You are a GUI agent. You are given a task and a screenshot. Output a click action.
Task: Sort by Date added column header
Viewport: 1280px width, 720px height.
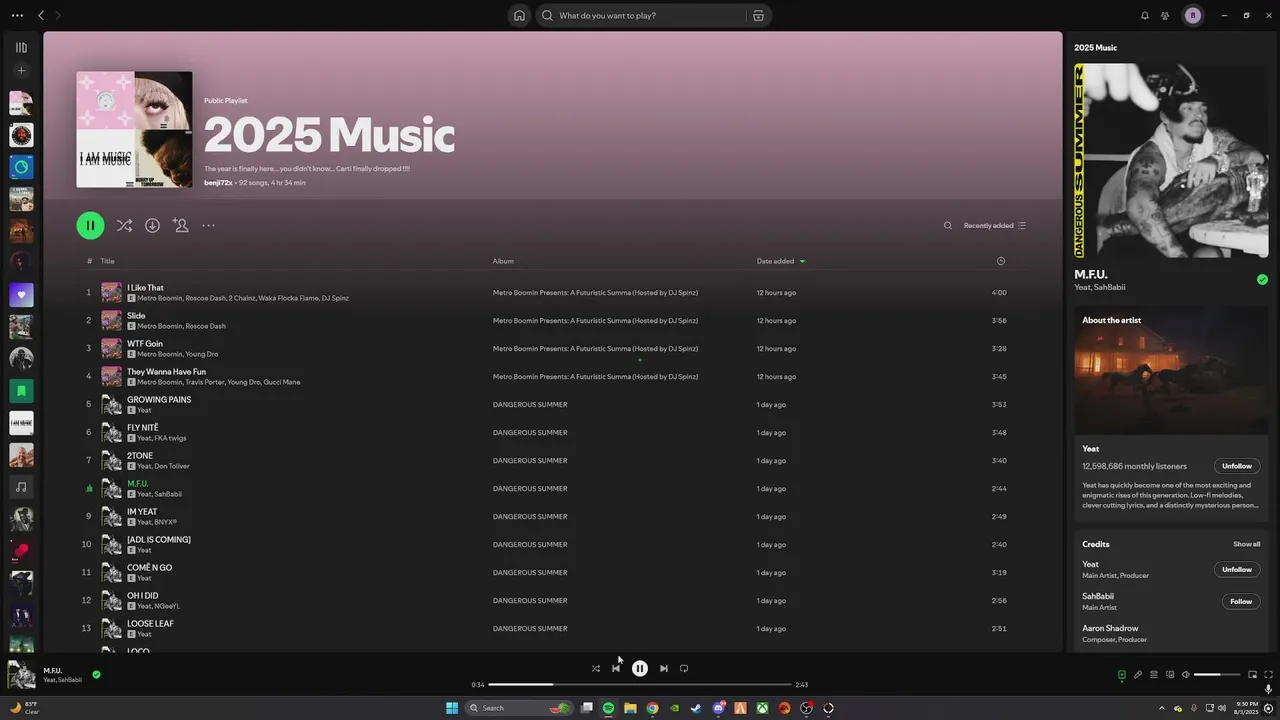775,261
